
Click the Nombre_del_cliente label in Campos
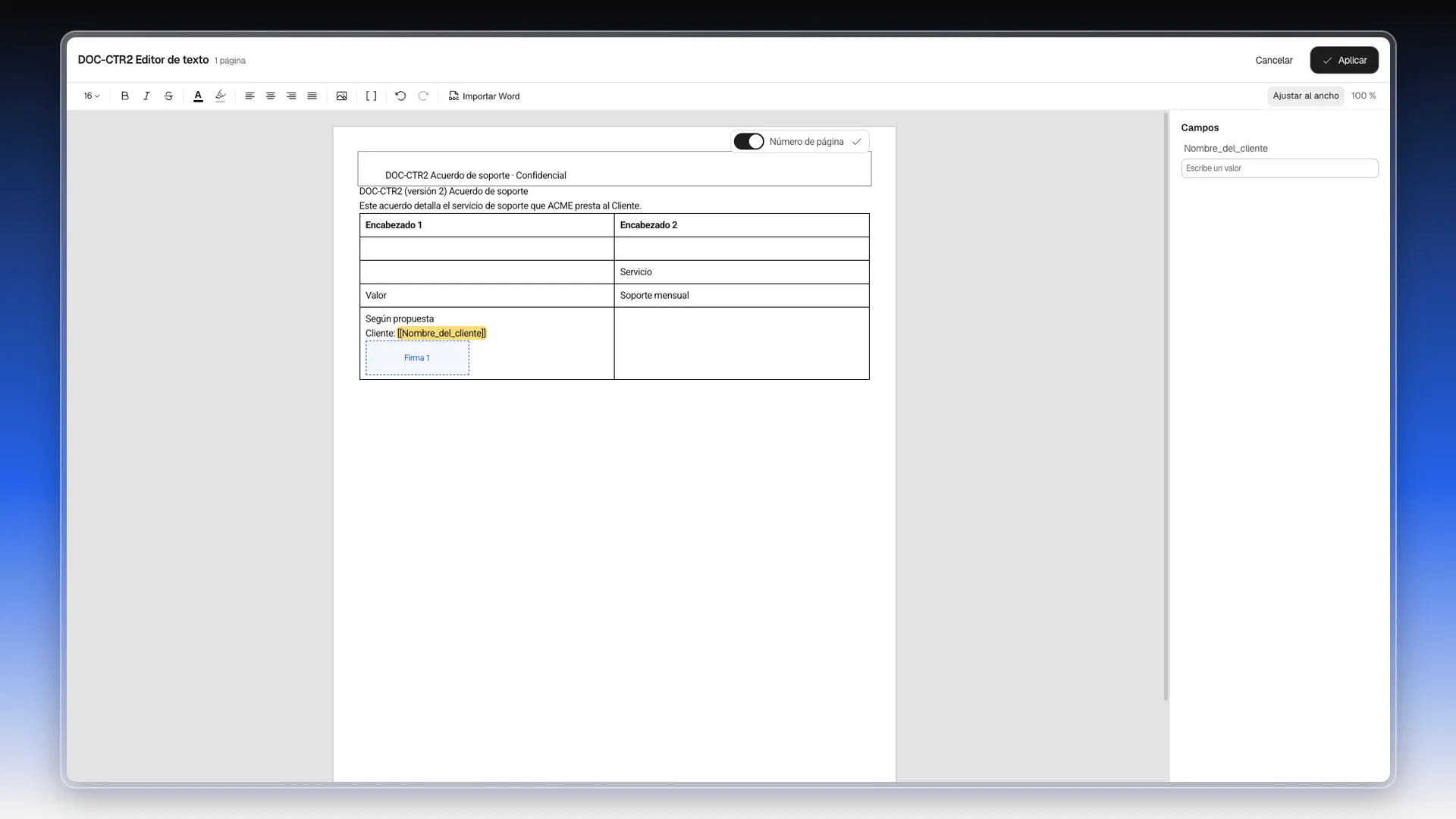pyautogui.click(x=1225, y=149)
